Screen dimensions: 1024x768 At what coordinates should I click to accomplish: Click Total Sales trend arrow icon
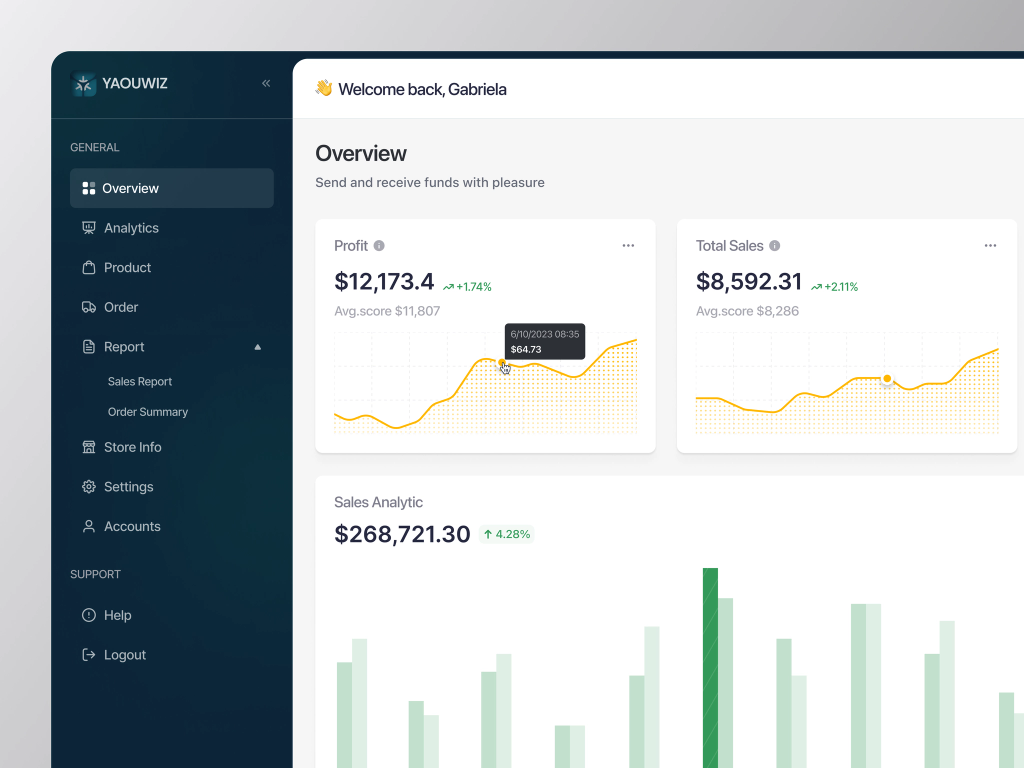point(816,287)
